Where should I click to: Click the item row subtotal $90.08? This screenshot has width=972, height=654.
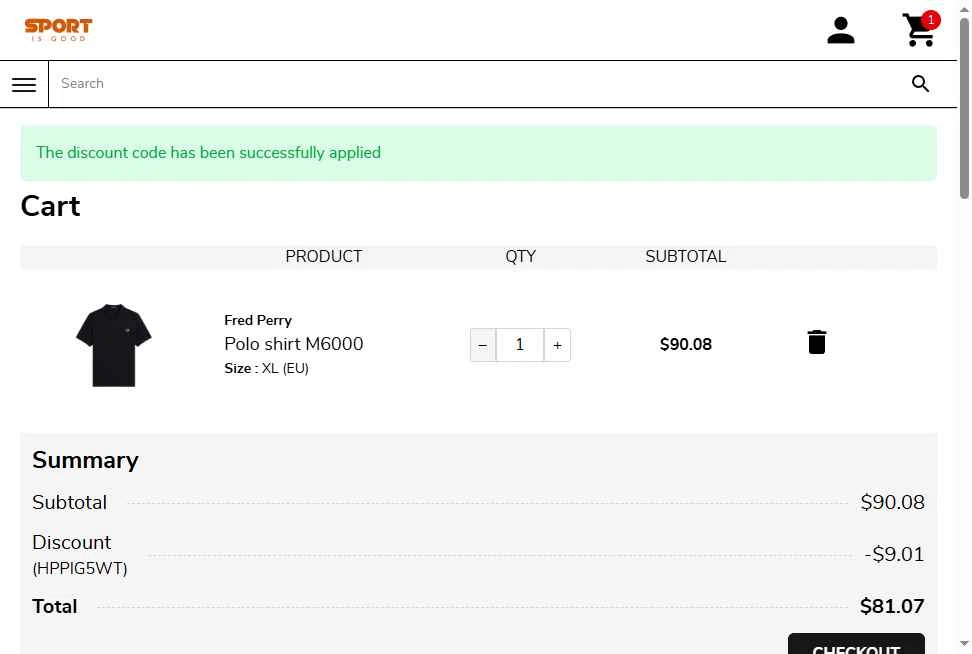point(686,345)
